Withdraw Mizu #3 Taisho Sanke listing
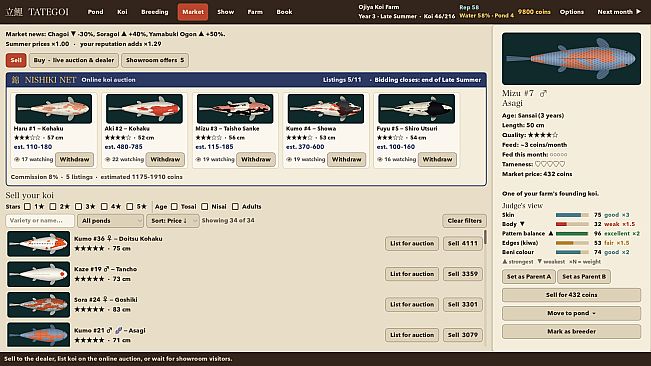 click(x=256, y=159)
